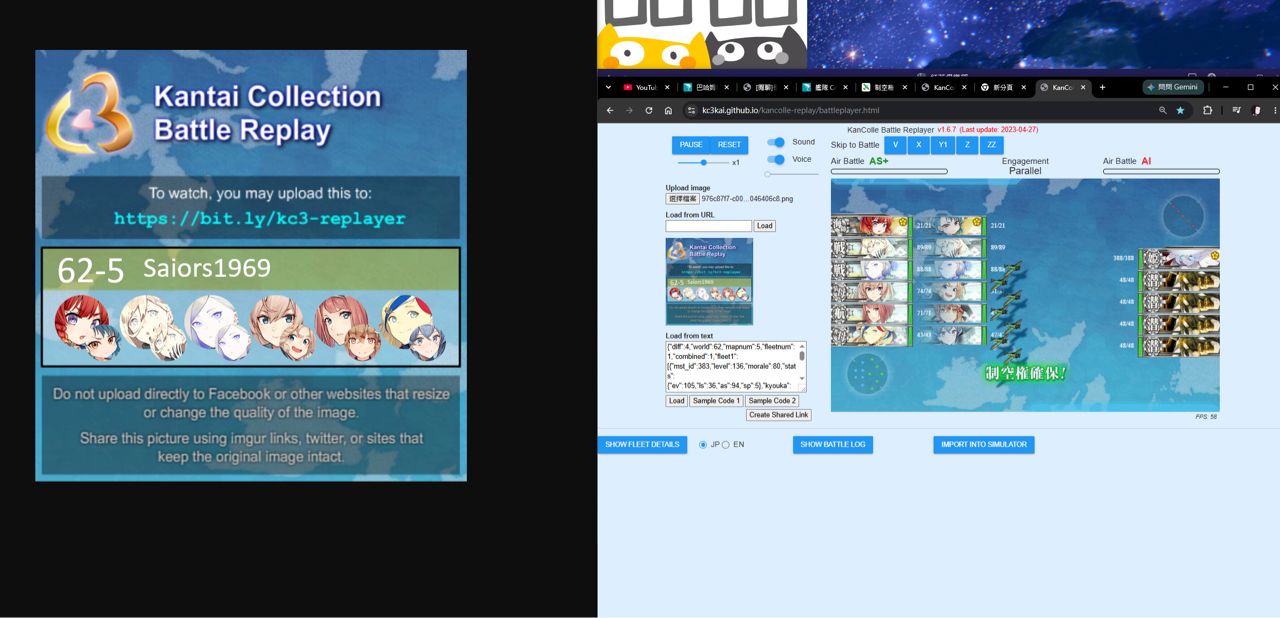Click the compass dial in the battle view
This screenshot has width=1280, height=618.
pyautogui.click(x=1184, y=215)
